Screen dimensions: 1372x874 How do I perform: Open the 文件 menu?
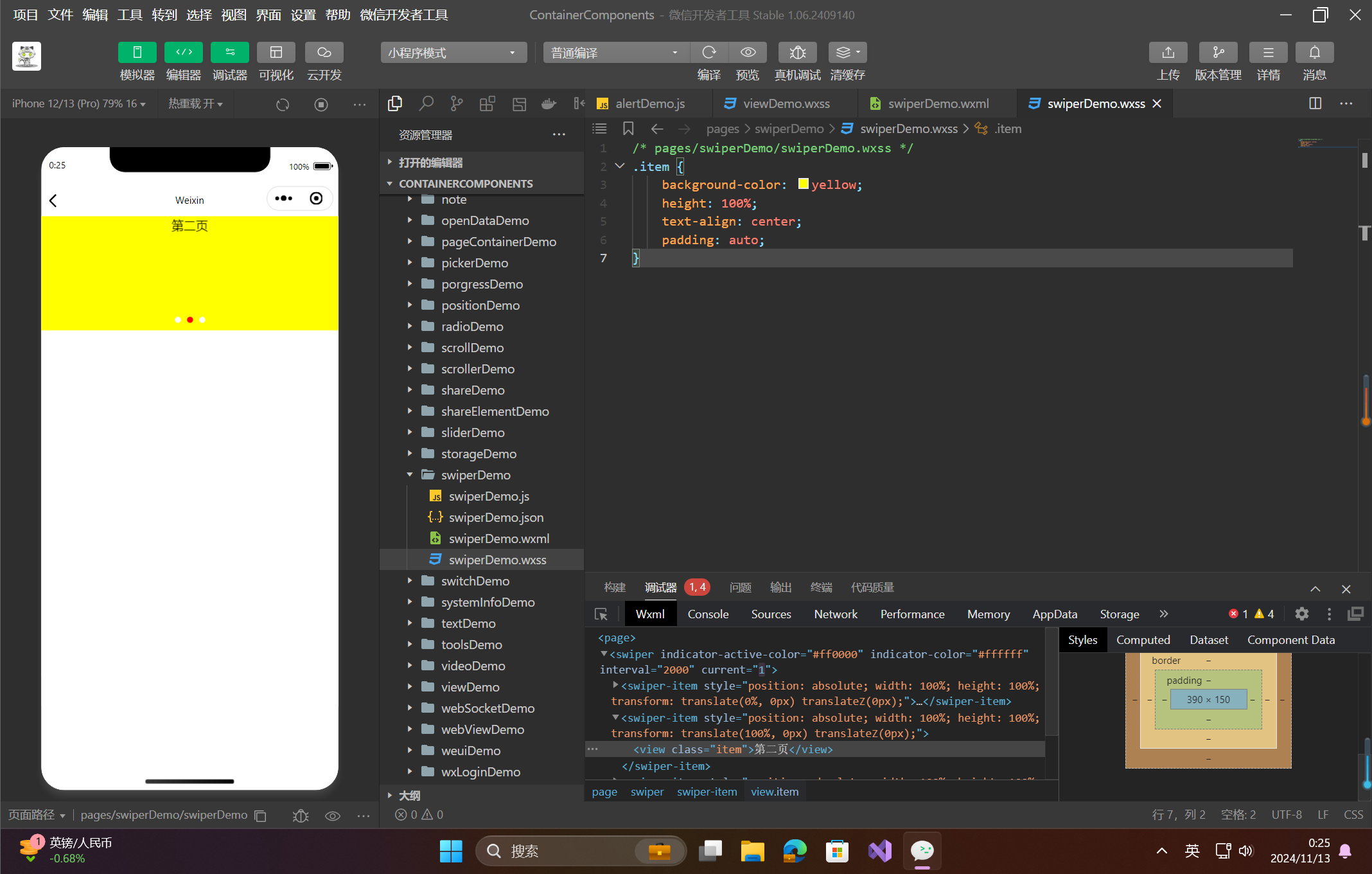(x=60, y=14)
